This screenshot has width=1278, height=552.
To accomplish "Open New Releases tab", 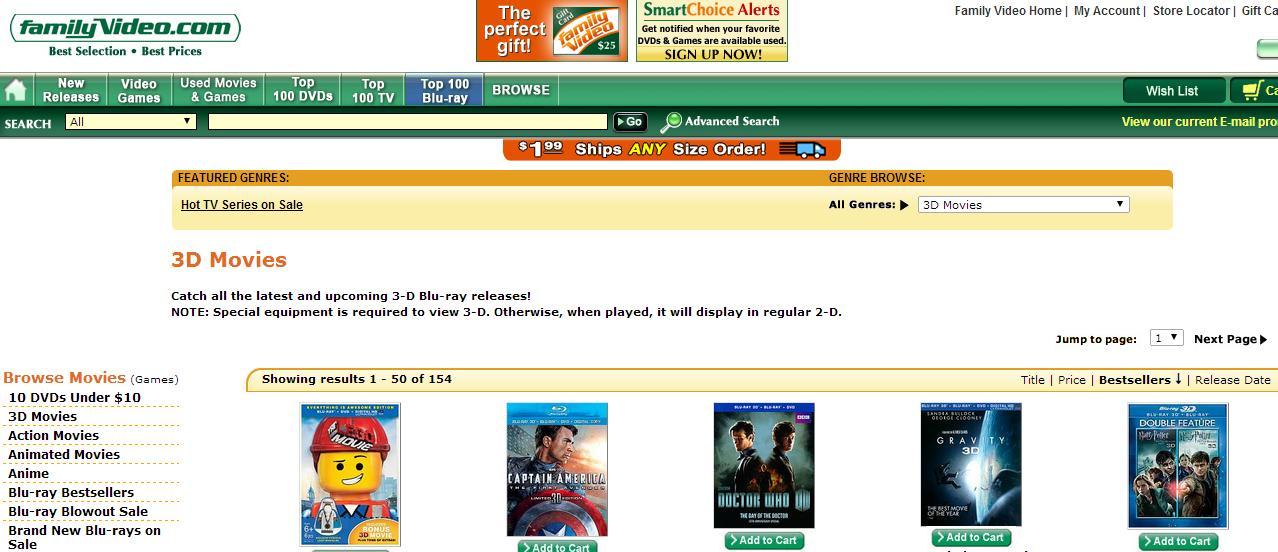I will 70,90.
